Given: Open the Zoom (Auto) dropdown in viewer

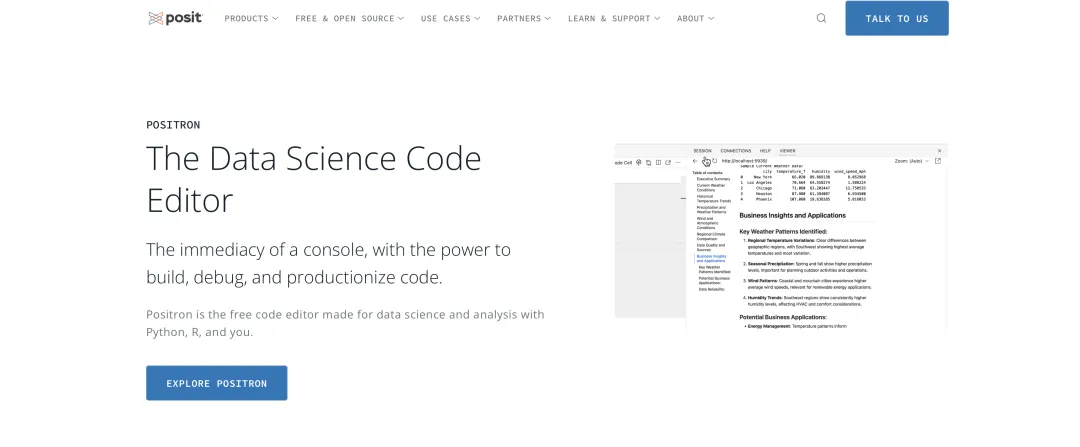Looking at the screenshot, I should [912, 161].
